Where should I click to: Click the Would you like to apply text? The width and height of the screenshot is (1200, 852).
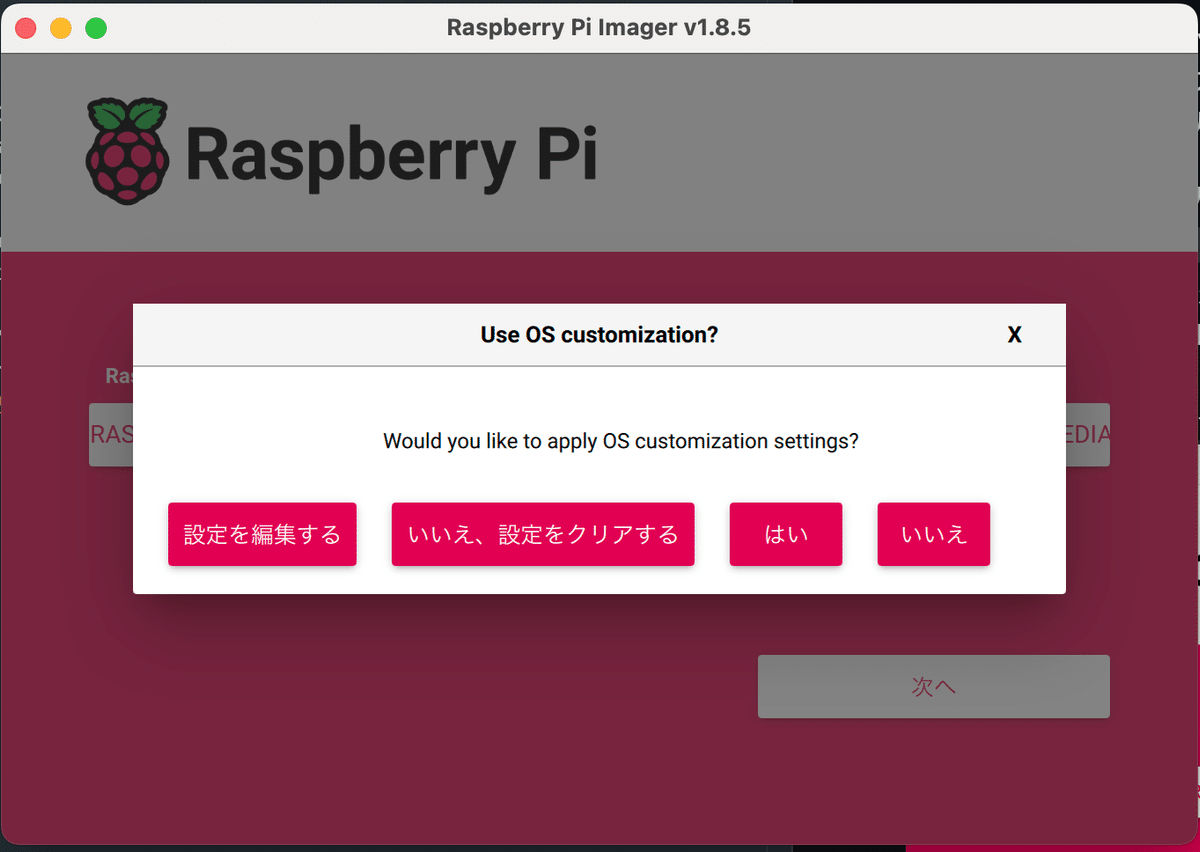(621, 441)
